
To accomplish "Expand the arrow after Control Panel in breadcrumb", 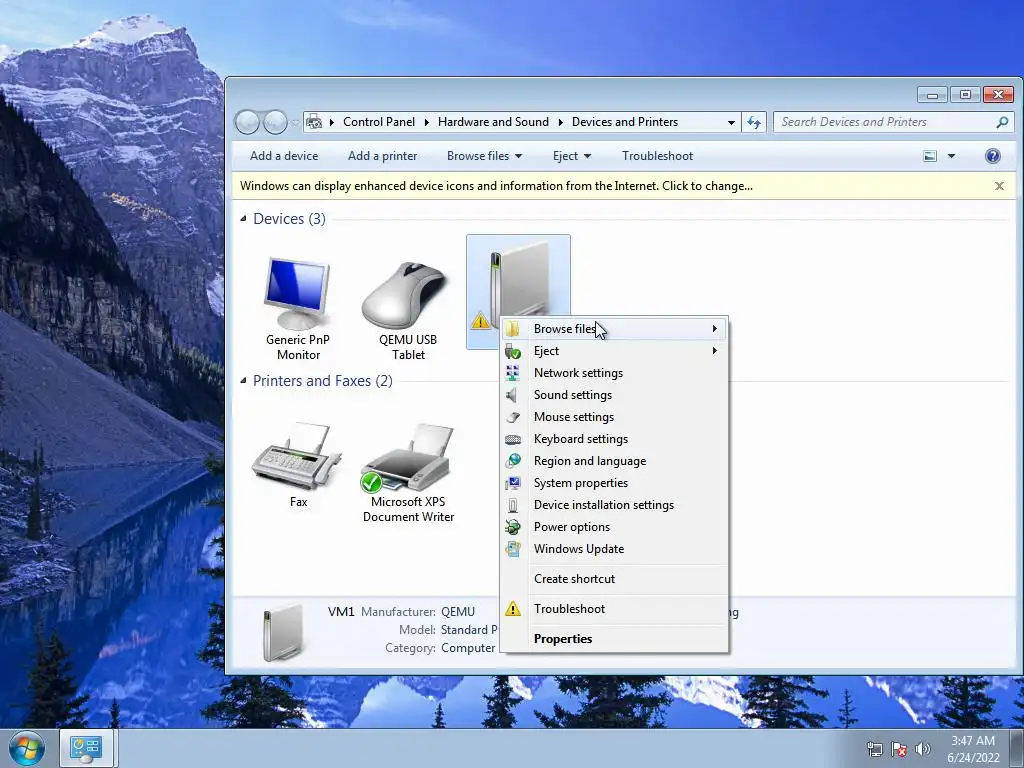I will [426, 122].
